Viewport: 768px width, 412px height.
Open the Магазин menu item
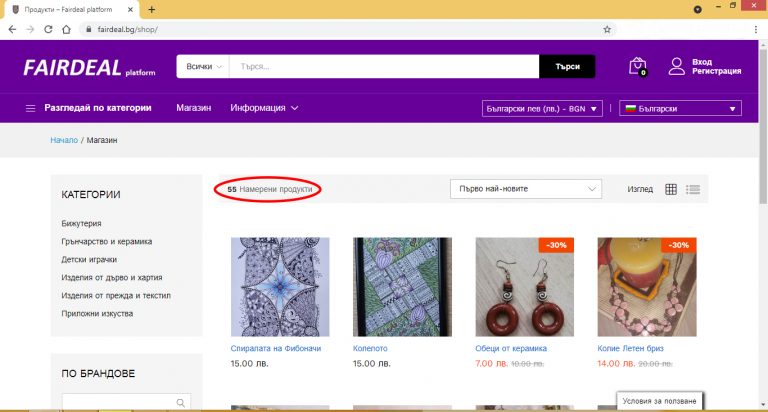(x=193, y=108)
